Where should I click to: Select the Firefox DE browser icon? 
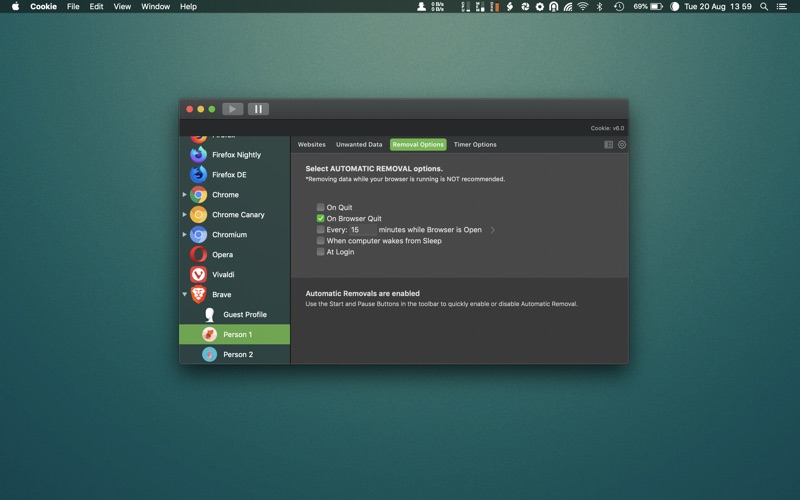point(199,175)
